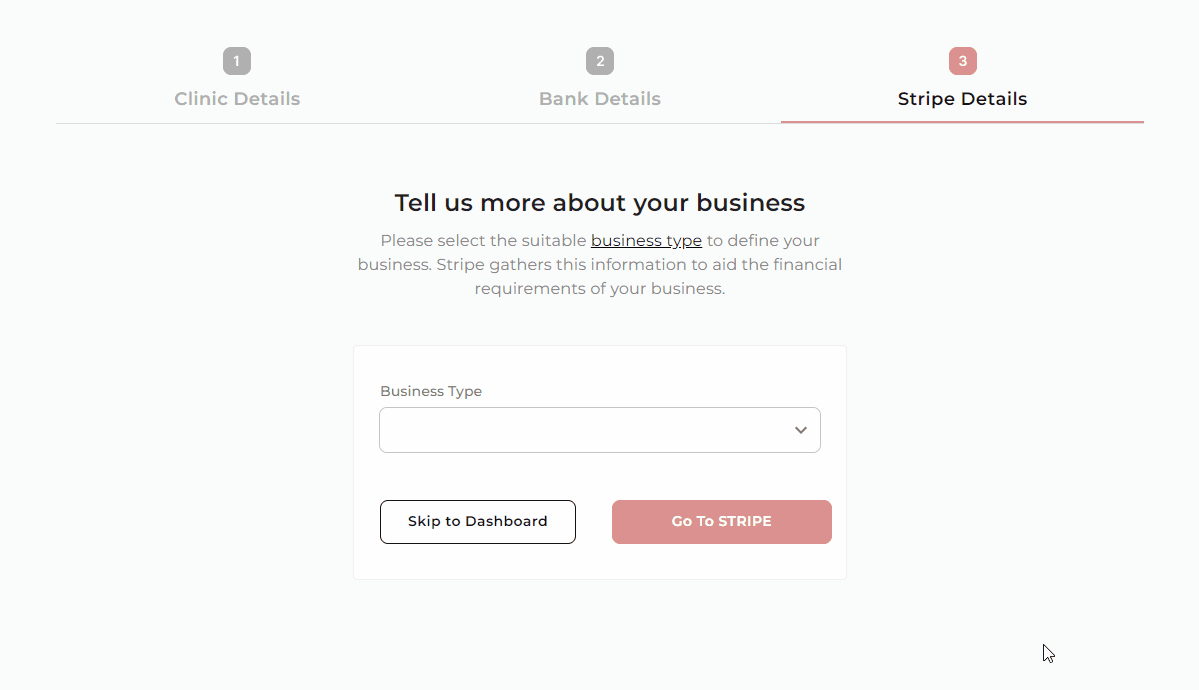The width and height of the screenshot is (1199, 690).
Task: Open the underlined business type link
Action: (646, 241)
